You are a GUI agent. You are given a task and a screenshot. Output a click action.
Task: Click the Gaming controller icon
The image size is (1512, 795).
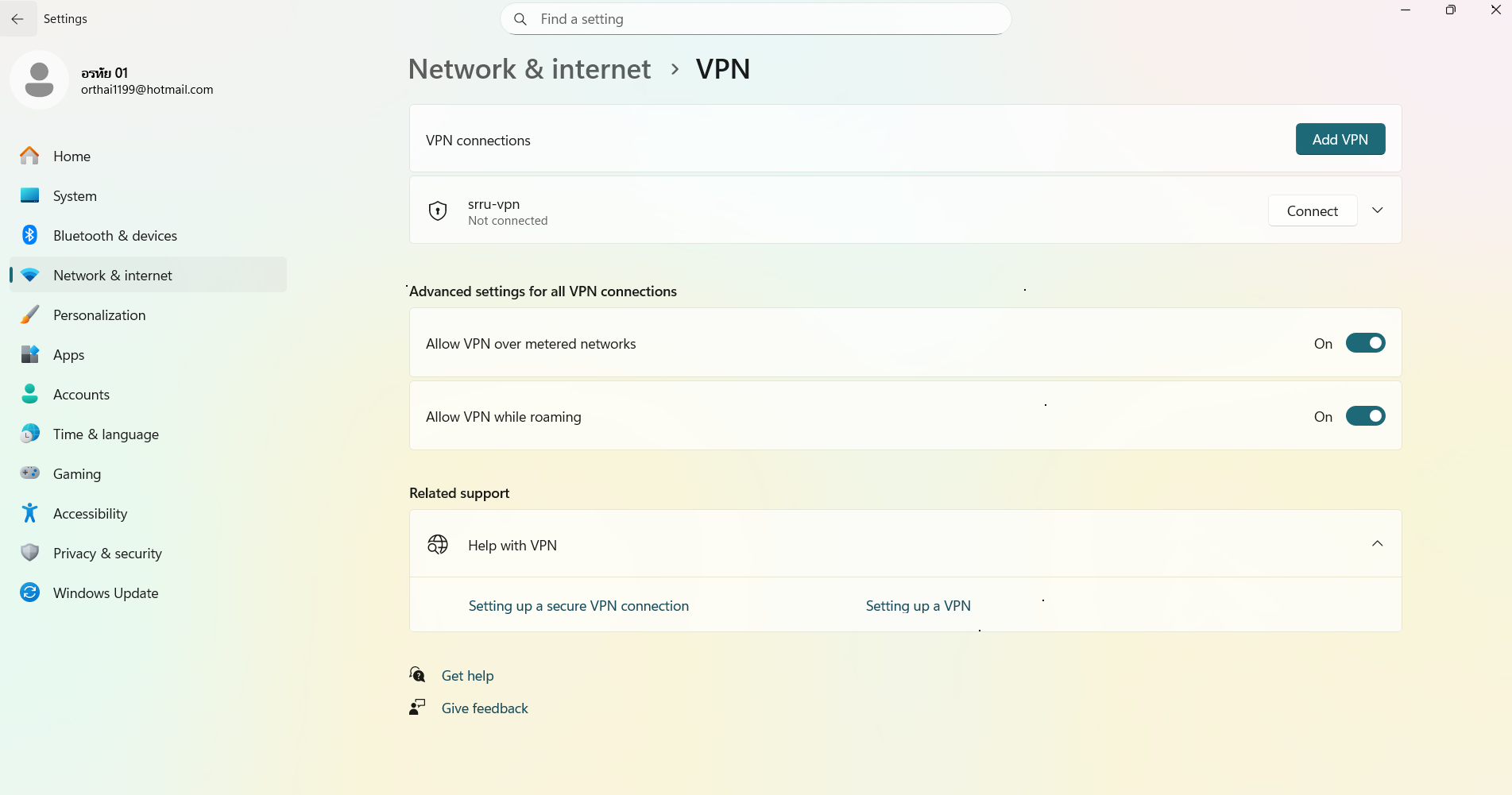[30, 473]
